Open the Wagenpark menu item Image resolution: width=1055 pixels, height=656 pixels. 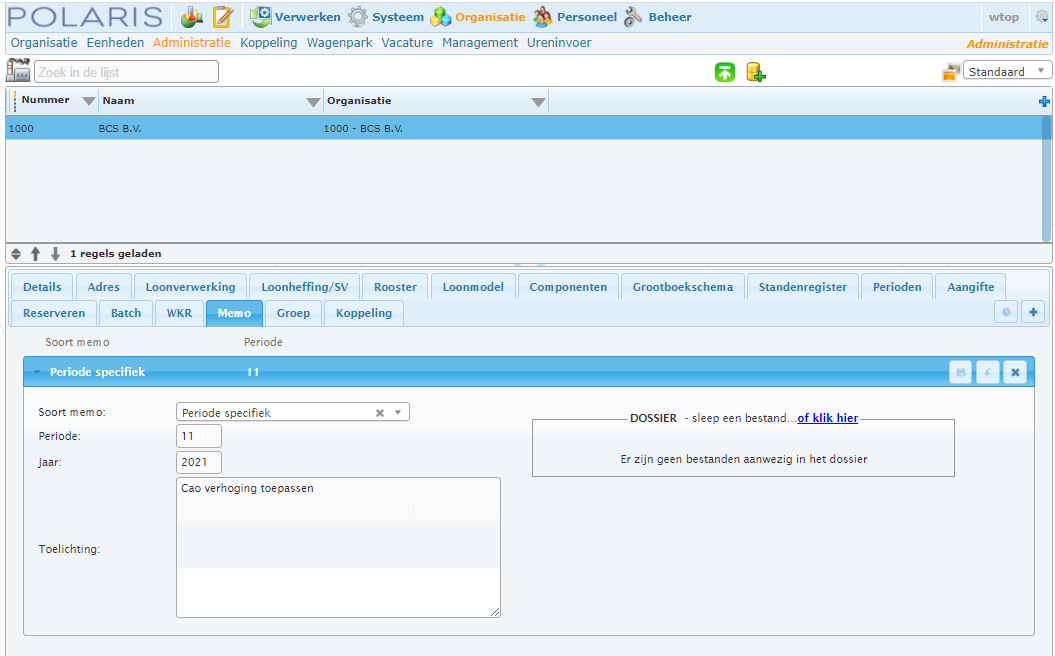point(339,42)
